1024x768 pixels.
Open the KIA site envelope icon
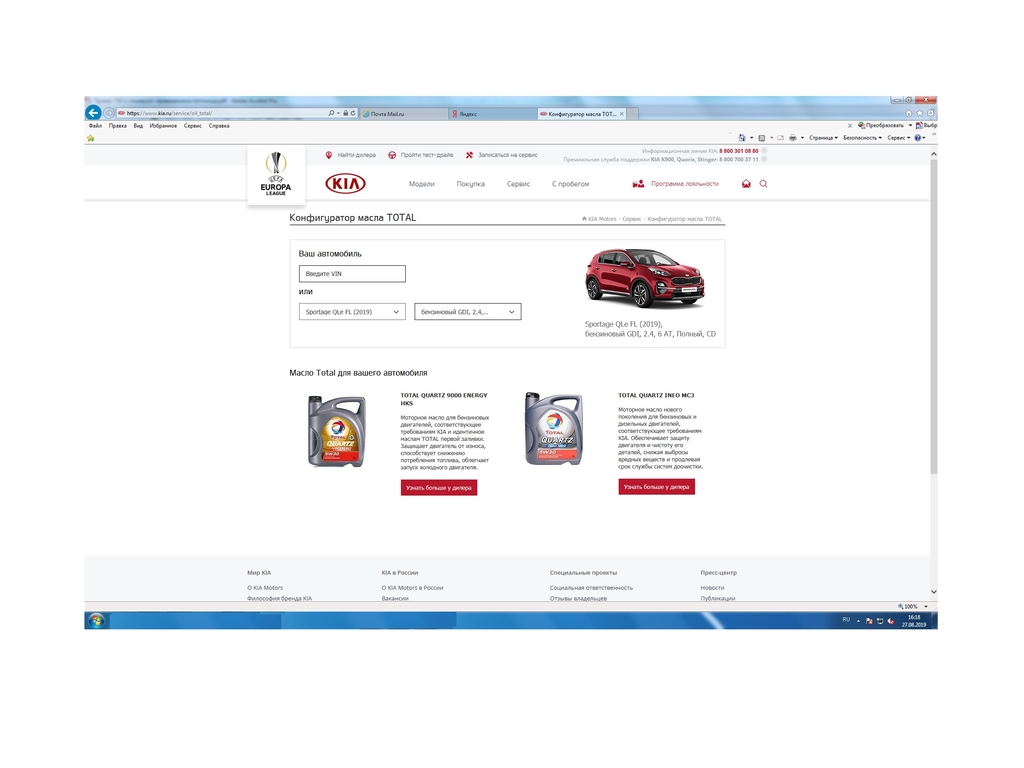(x=746, y=184)
